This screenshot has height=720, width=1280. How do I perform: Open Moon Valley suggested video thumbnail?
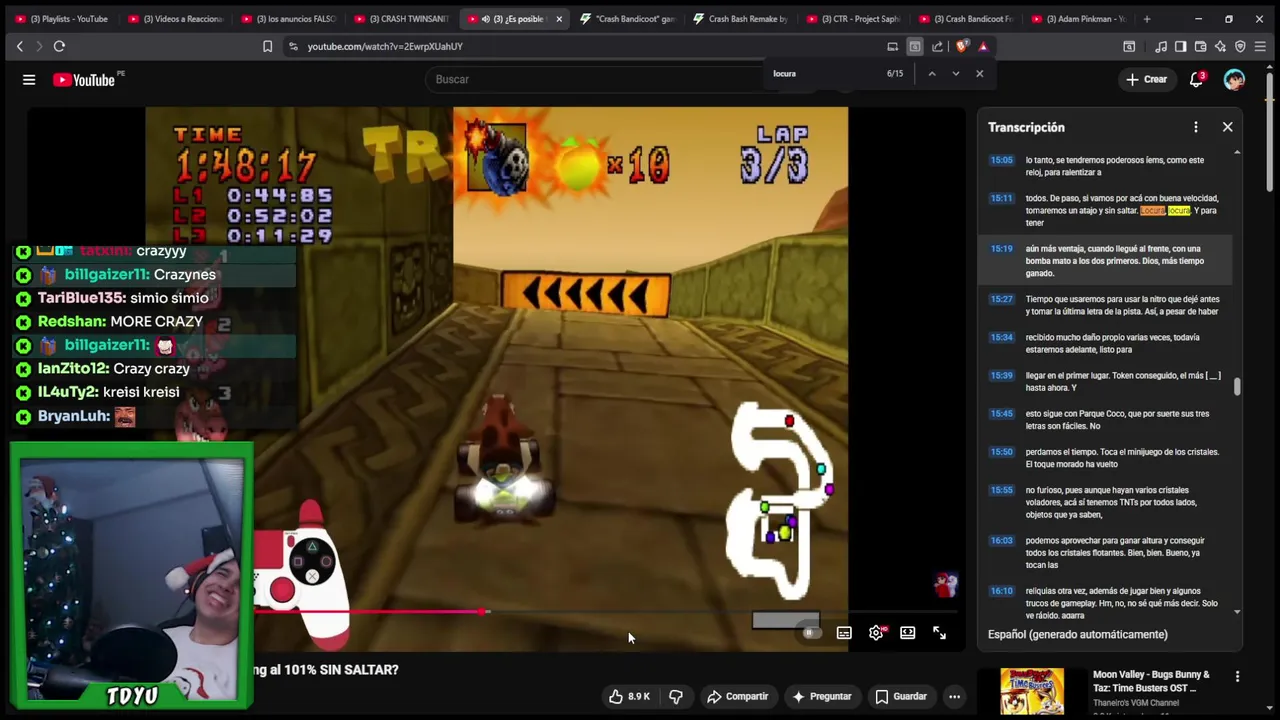1032,691
